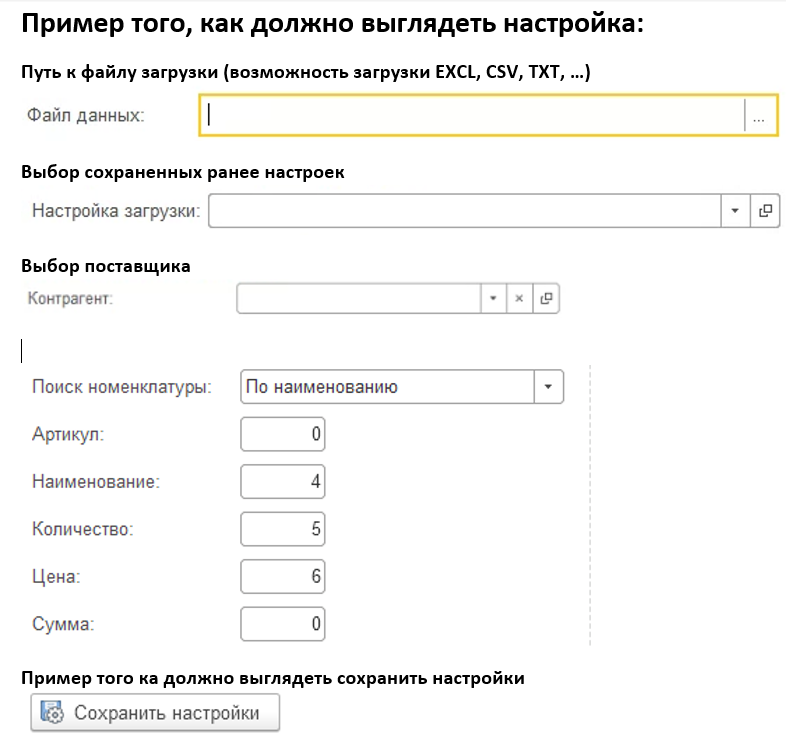Expand the Контрагент dropdown arrow
Viewport: 786px width, 745px height.
[493, 299]
